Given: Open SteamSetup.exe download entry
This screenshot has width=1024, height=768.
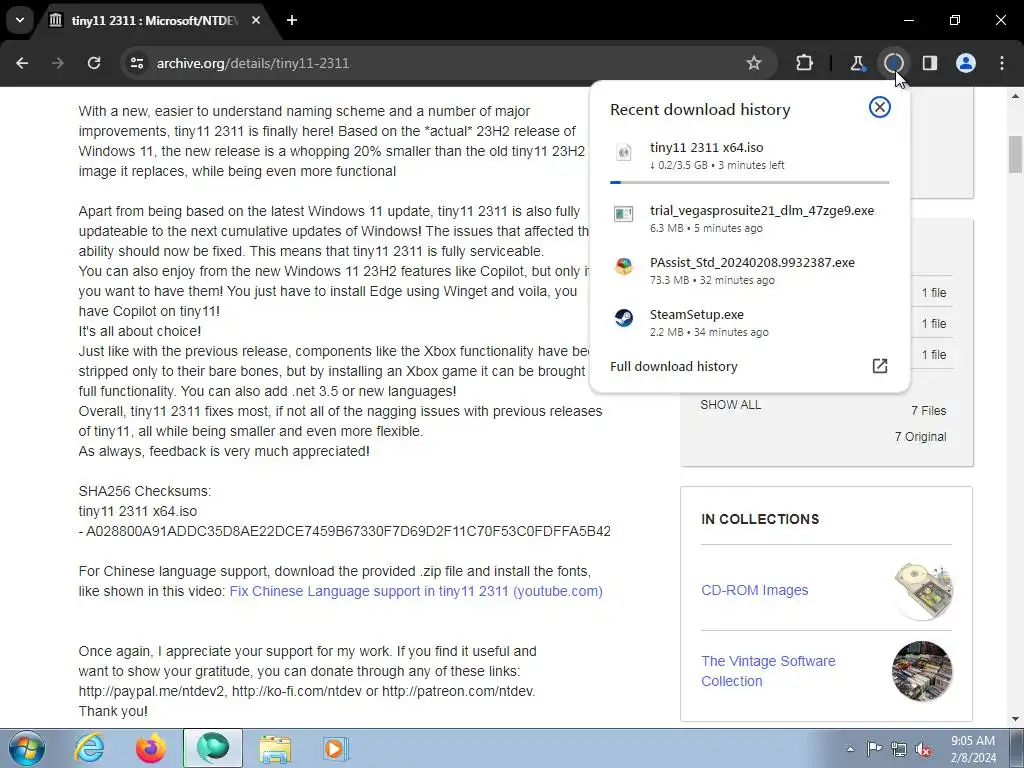Looking at the screenshot, I should 749,323.
